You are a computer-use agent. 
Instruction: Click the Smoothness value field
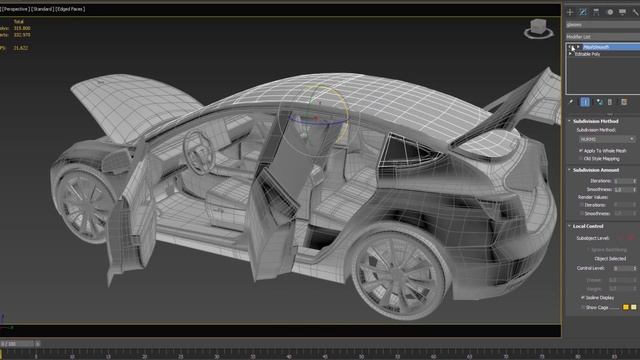point(623,189)
